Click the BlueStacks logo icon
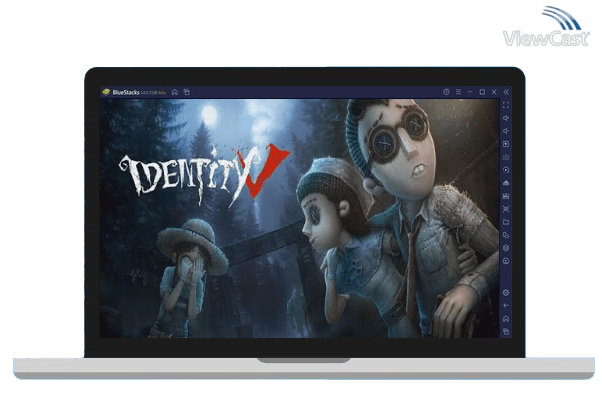Image resolution: width=602 pixels, height=414 pixels. coord(106,92)
